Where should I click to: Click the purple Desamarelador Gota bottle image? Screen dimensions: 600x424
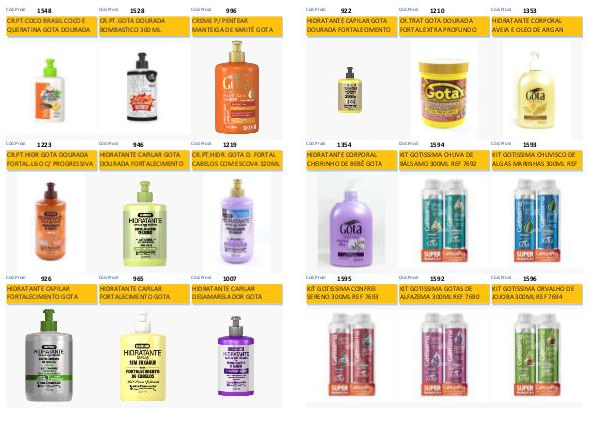point(236,356)
